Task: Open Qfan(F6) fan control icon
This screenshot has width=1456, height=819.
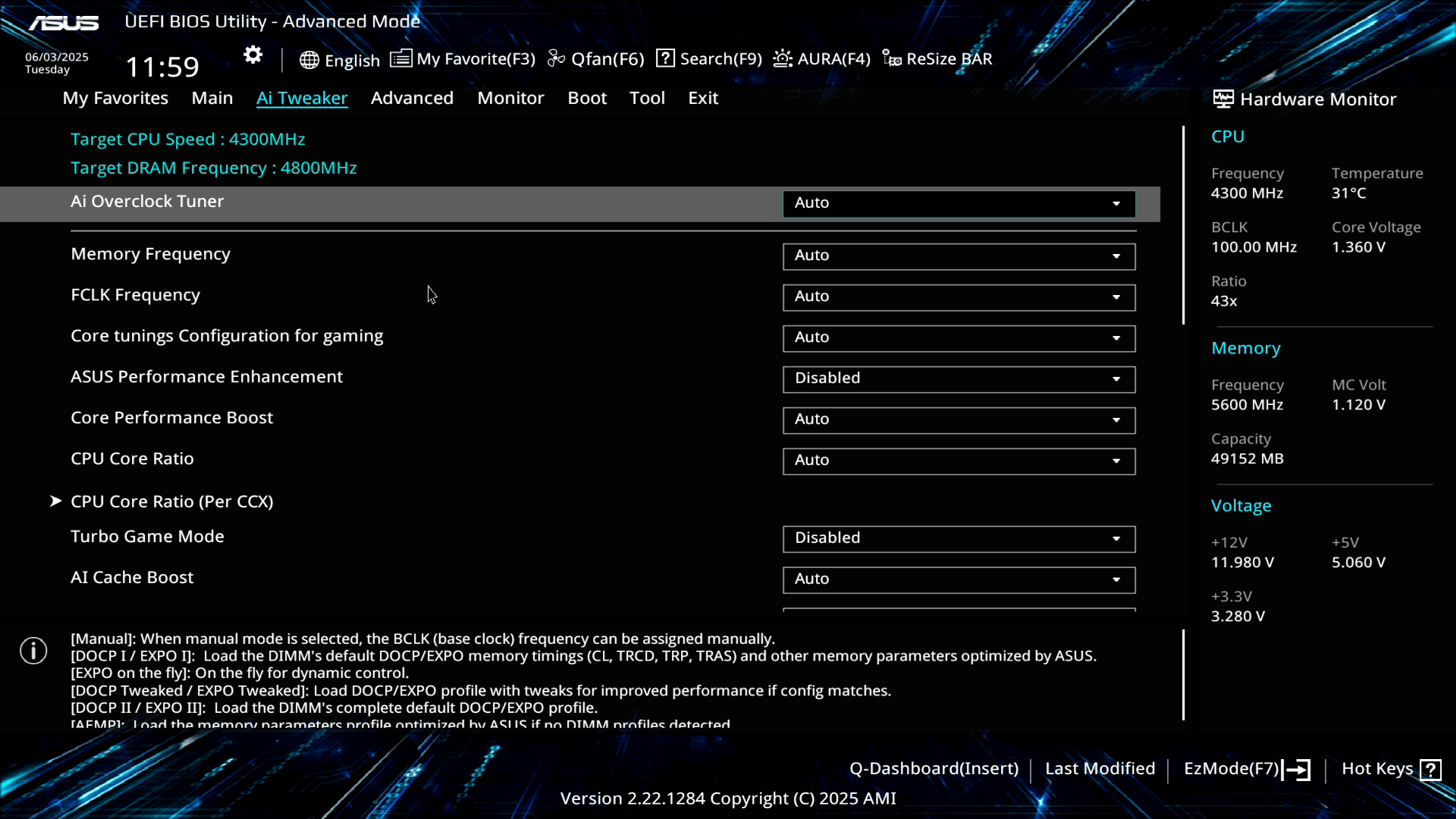Action: click(557, 58)
